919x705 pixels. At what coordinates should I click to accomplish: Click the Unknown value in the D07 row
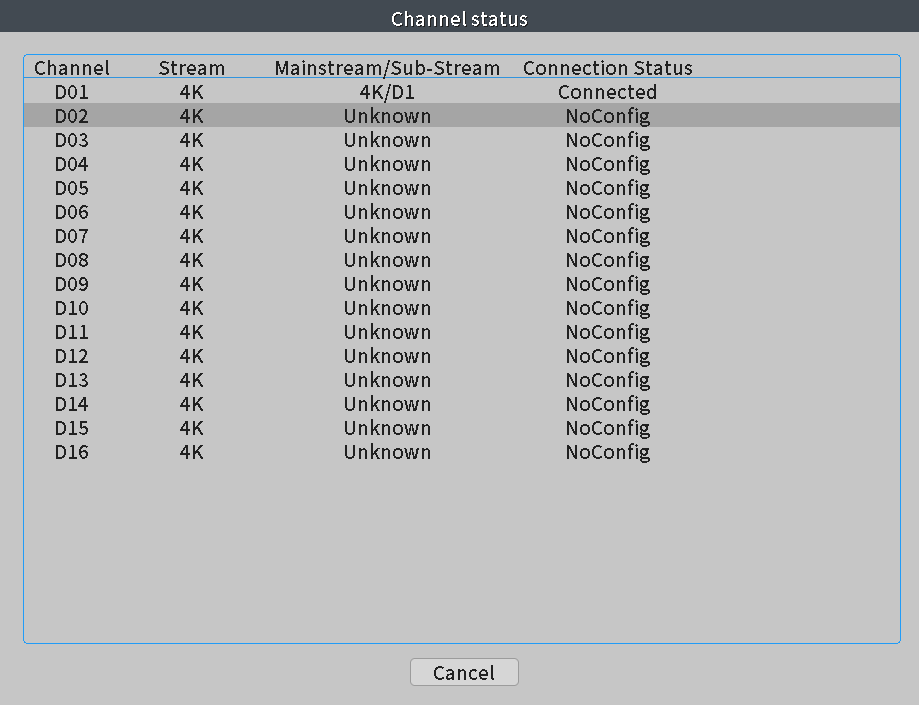pos(387,236)
